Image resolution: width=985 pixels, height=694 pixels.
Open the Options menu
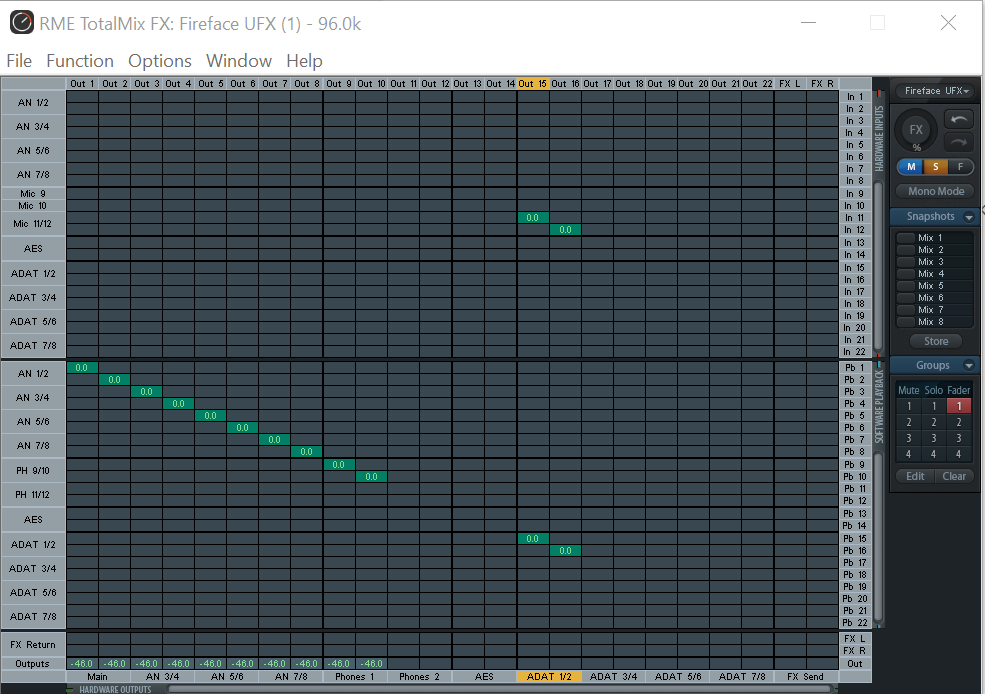(160, 61)
